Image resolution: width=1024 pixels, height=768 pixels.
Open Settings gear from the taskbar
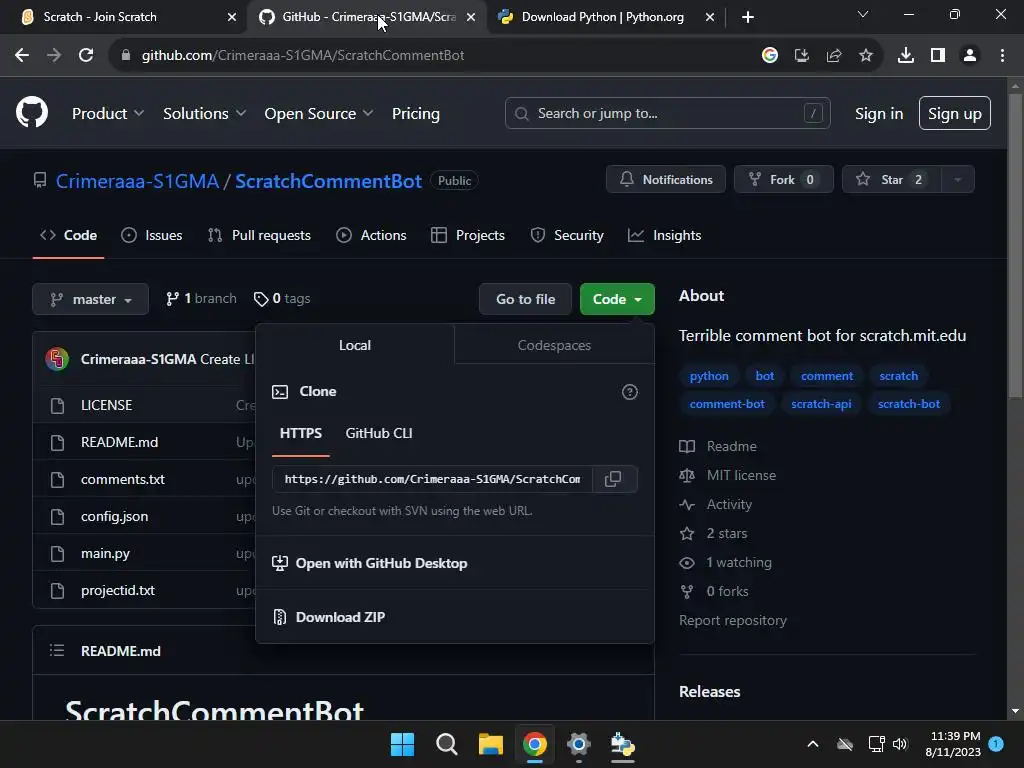pos(579,744)
